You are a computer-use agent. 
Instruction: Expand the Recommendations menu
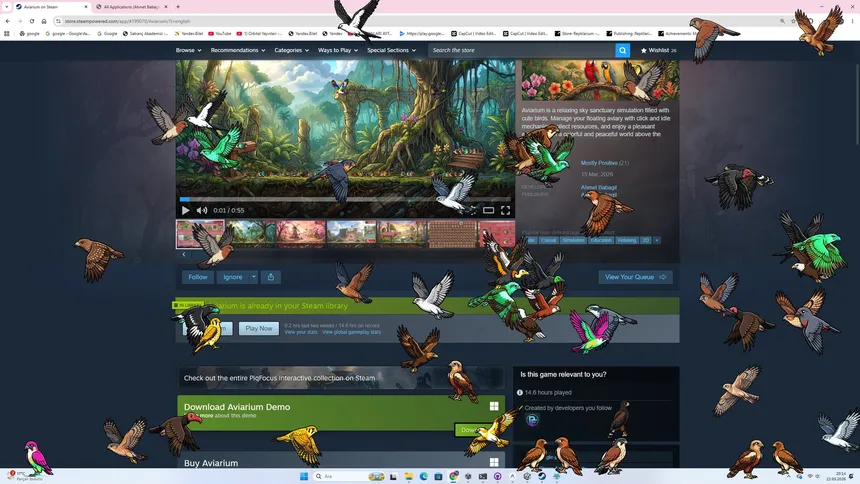237,50
